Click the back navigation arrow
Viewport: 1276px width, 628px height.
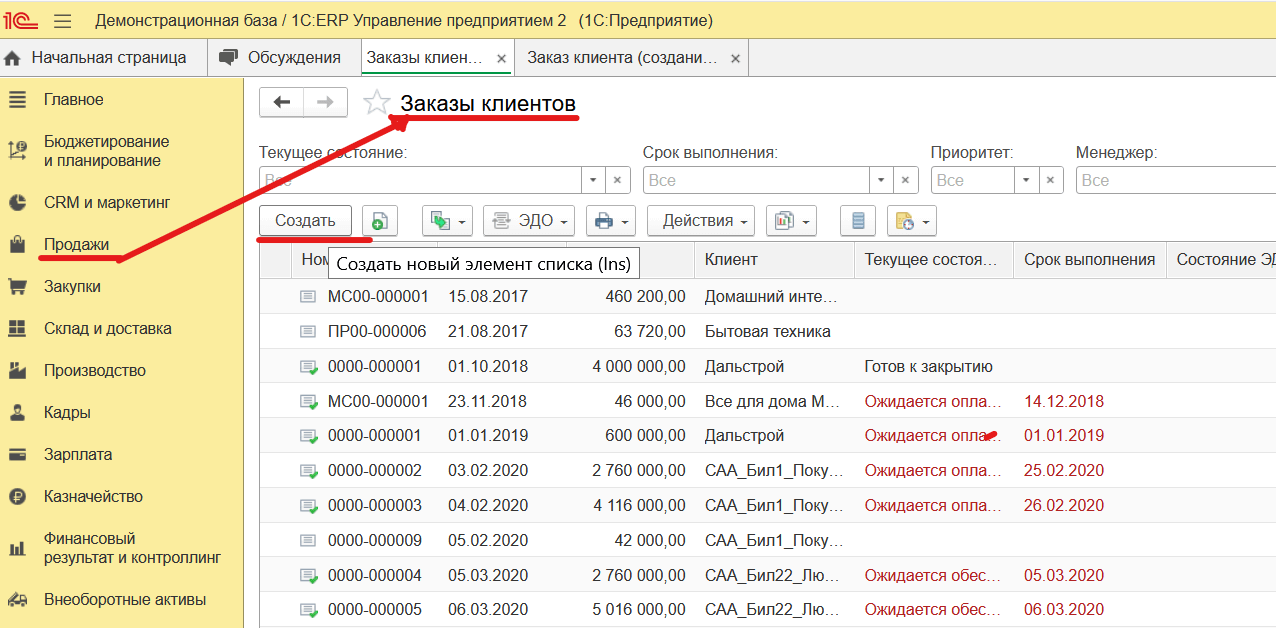coord(281,101)
